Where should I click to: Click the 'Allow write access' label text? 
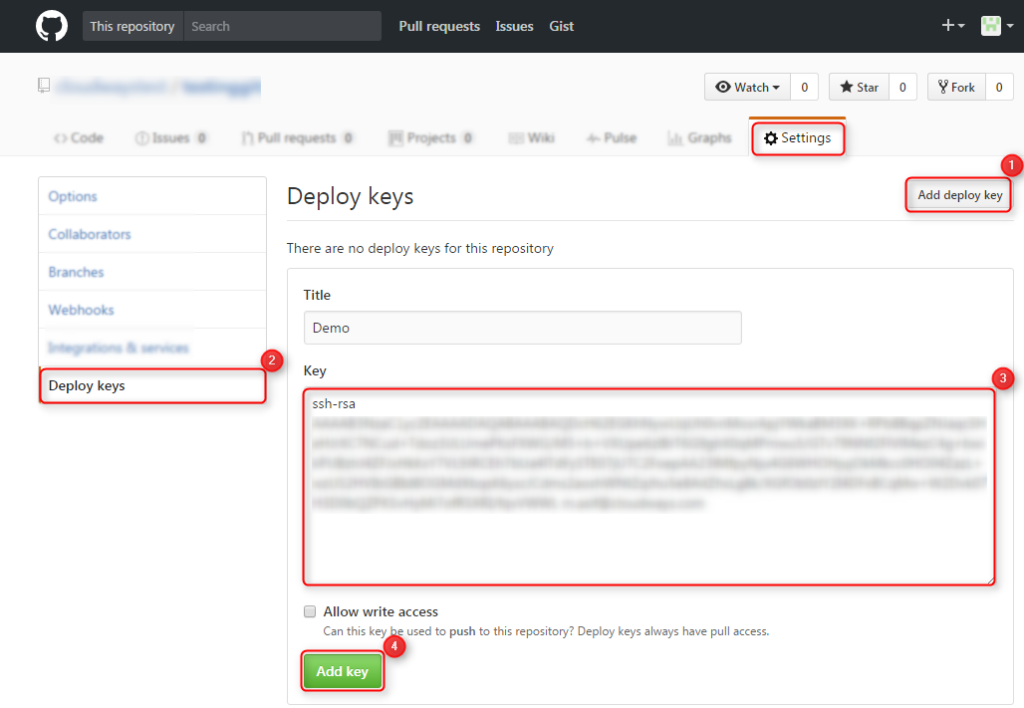(381, 611)
